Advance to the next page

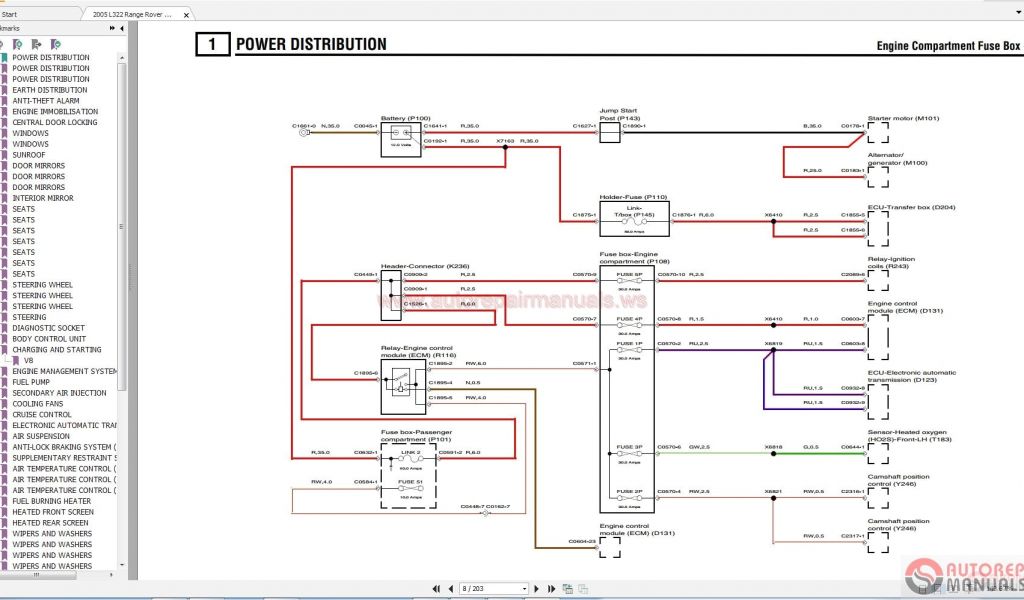coord(538,589)
